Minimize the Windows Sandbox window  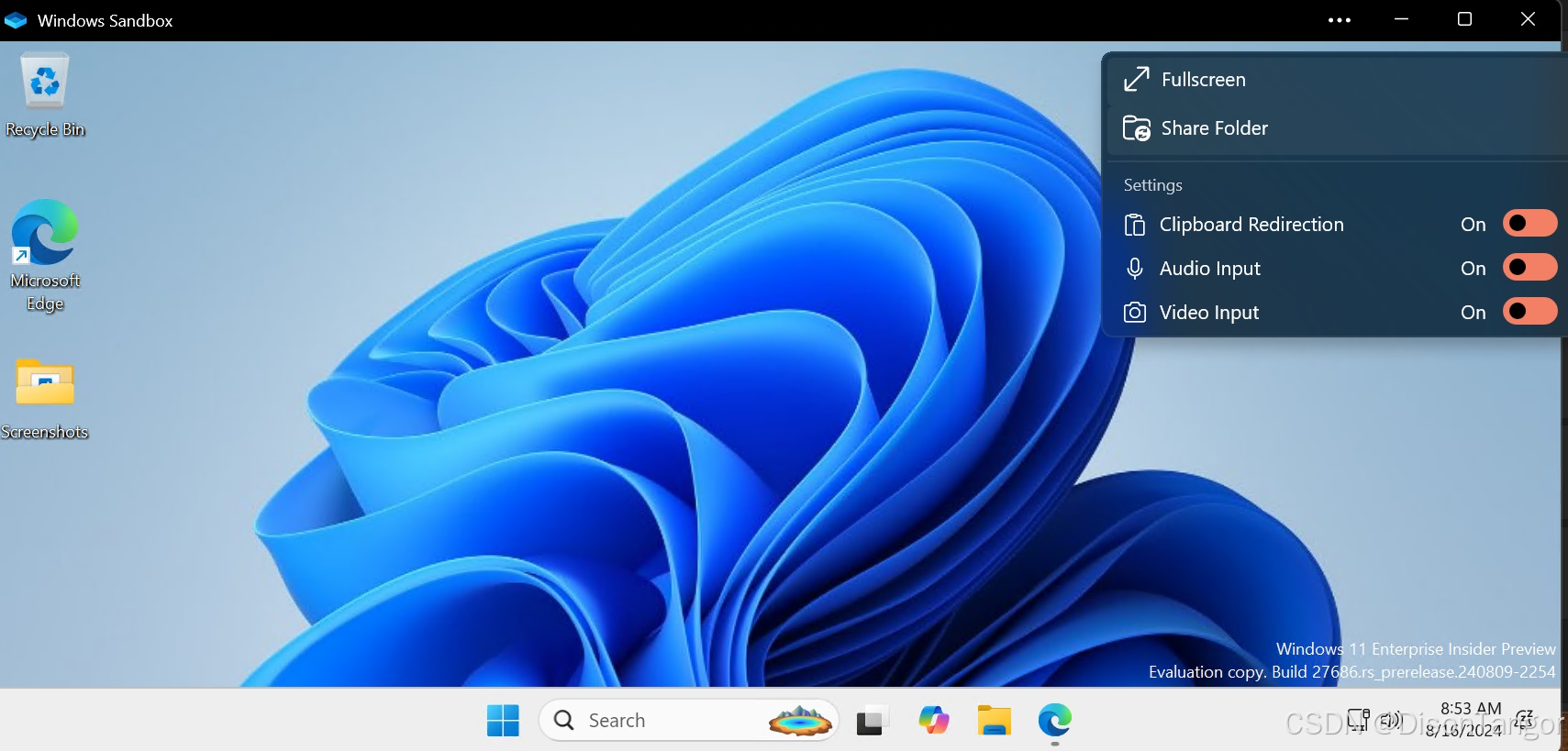pyautogui.click(x=1401, y=19)
